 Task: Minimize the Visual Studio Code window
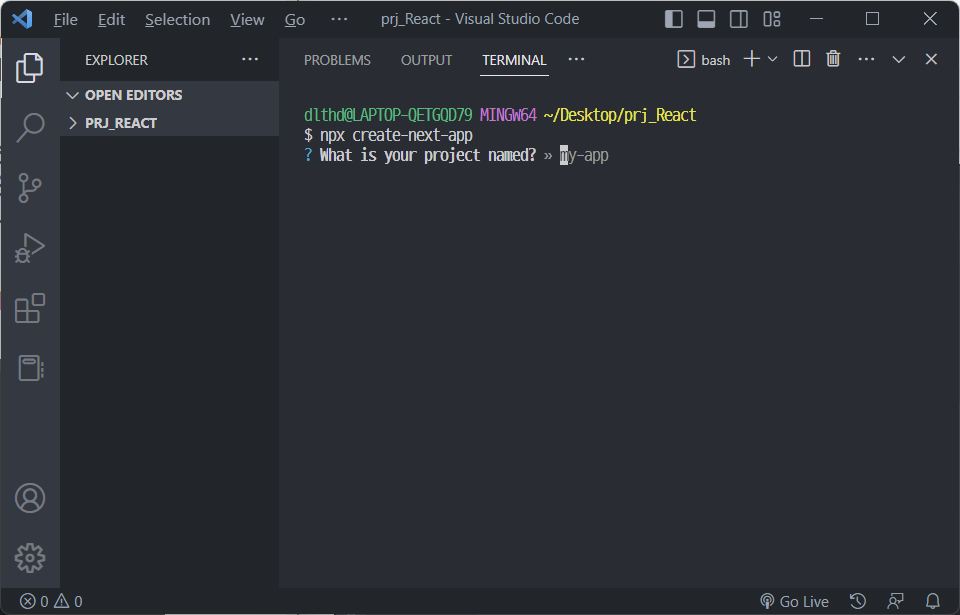click(816, 19)
